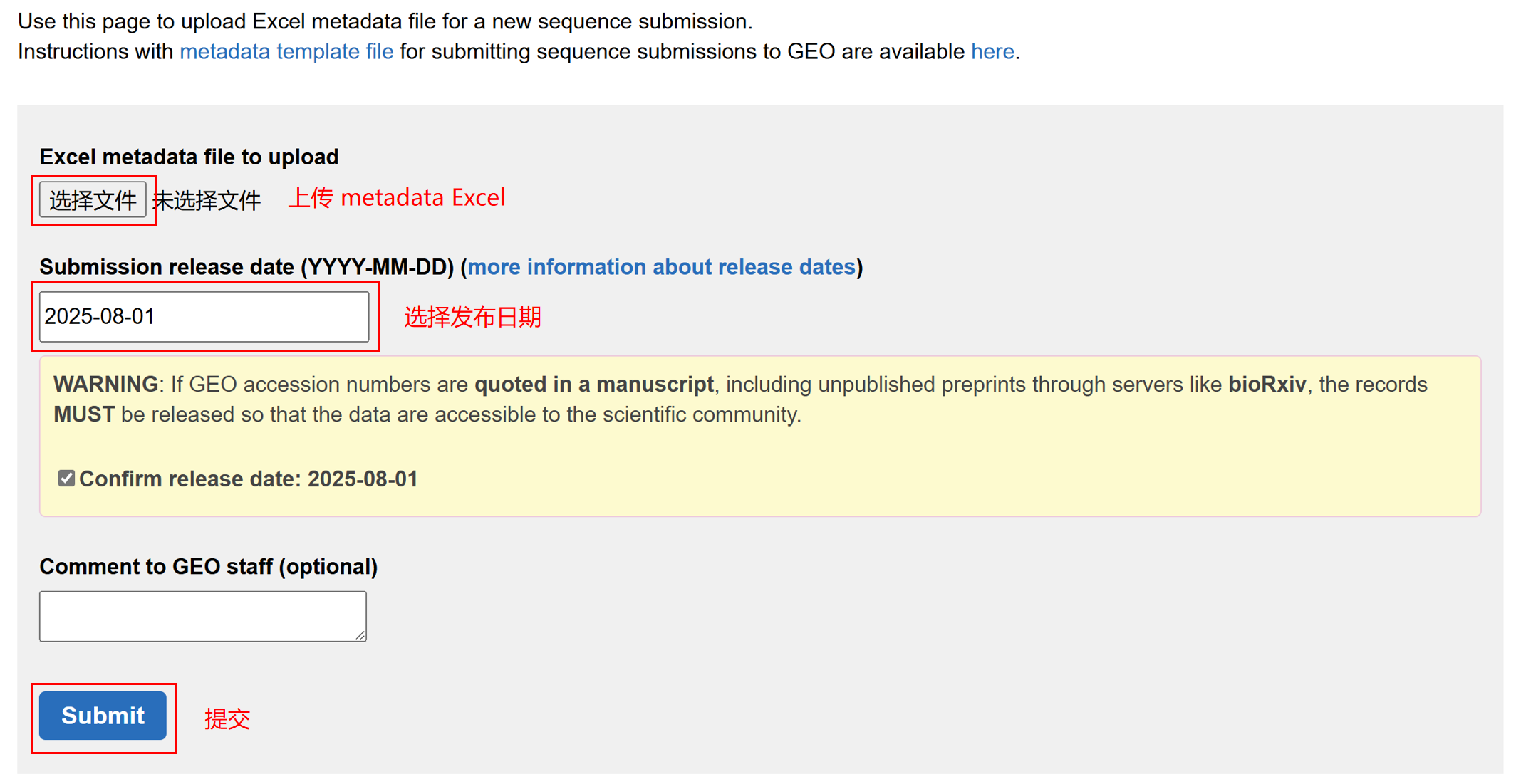Open the metadata template file link

coord(286,52)
